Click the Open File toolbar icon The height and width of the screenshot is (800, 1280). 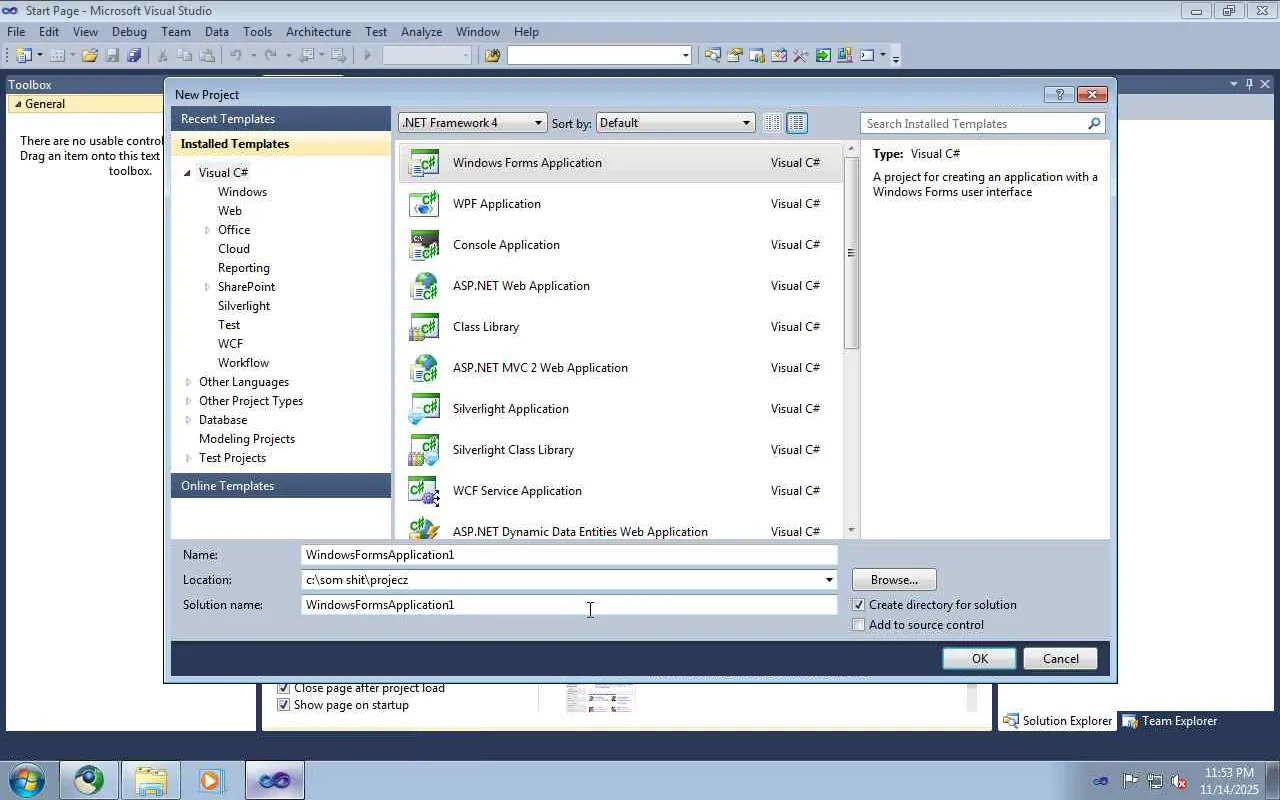click(90, 56)
